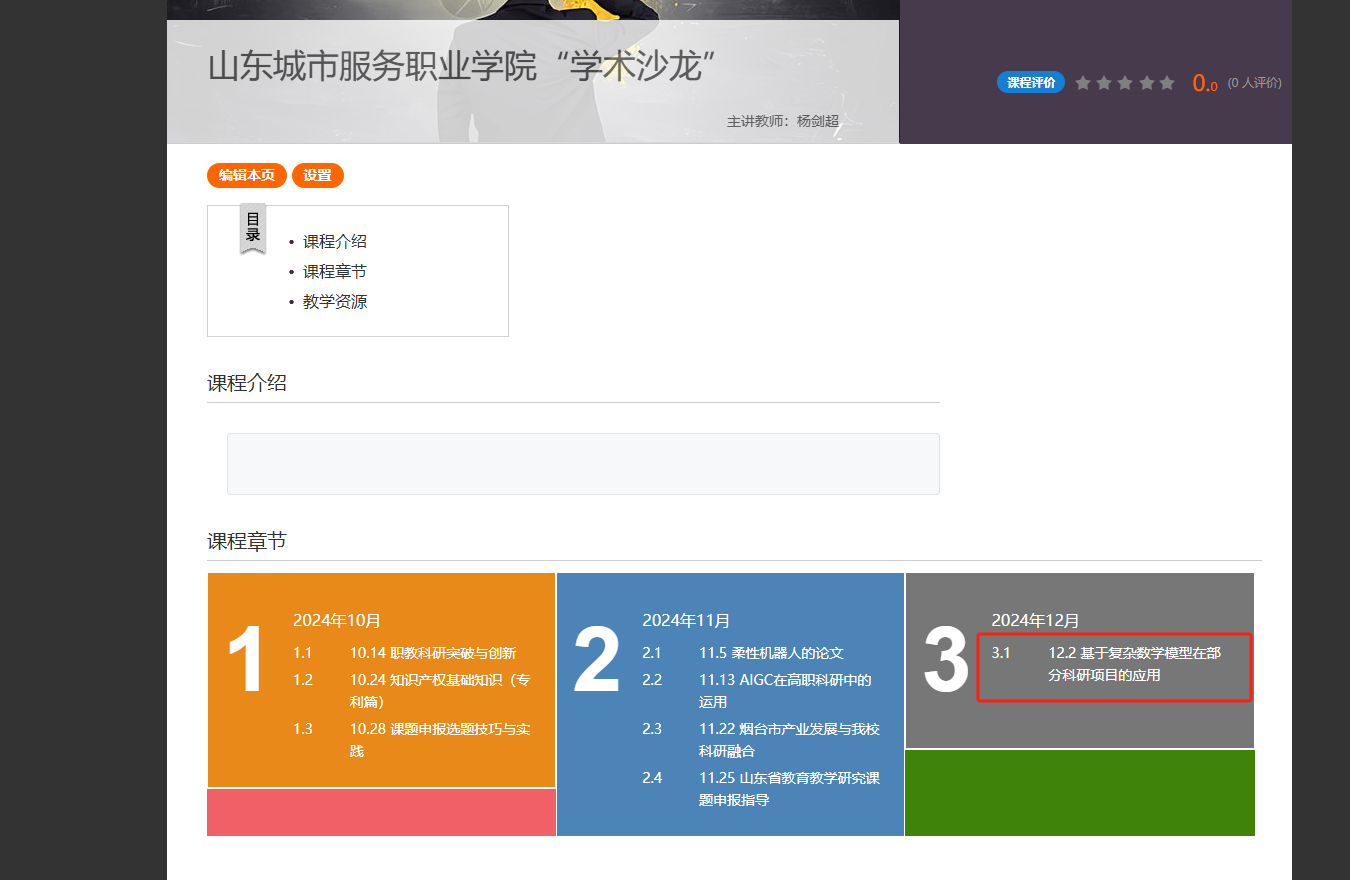Click the 2024年11月 unit heading
Image resolution: width=1350 pixels, height=880 pixels.
[686, 620]
